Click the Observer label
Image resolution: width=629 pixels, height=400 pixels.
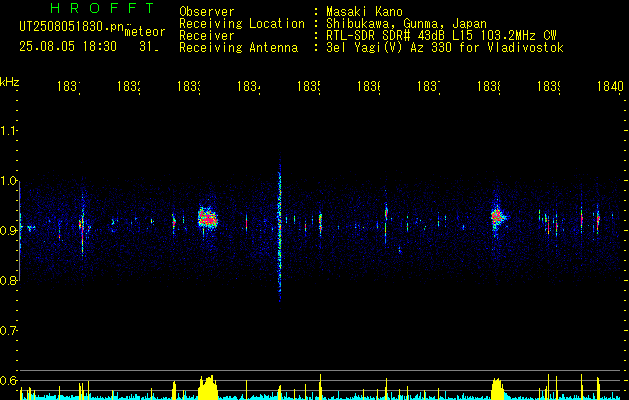207,12
